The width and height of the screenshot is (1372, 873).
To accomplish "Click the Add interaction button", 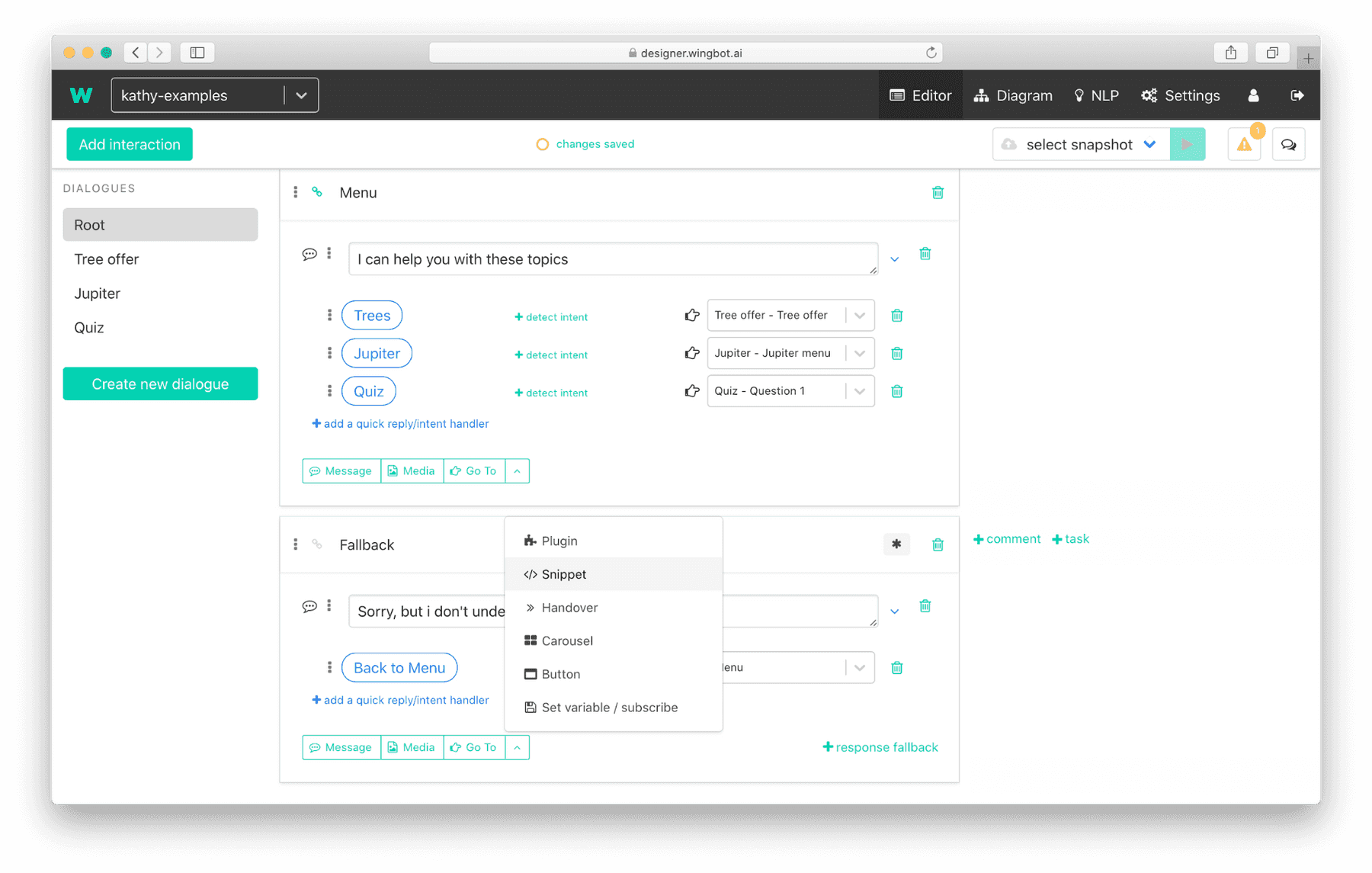I will 129,144.
